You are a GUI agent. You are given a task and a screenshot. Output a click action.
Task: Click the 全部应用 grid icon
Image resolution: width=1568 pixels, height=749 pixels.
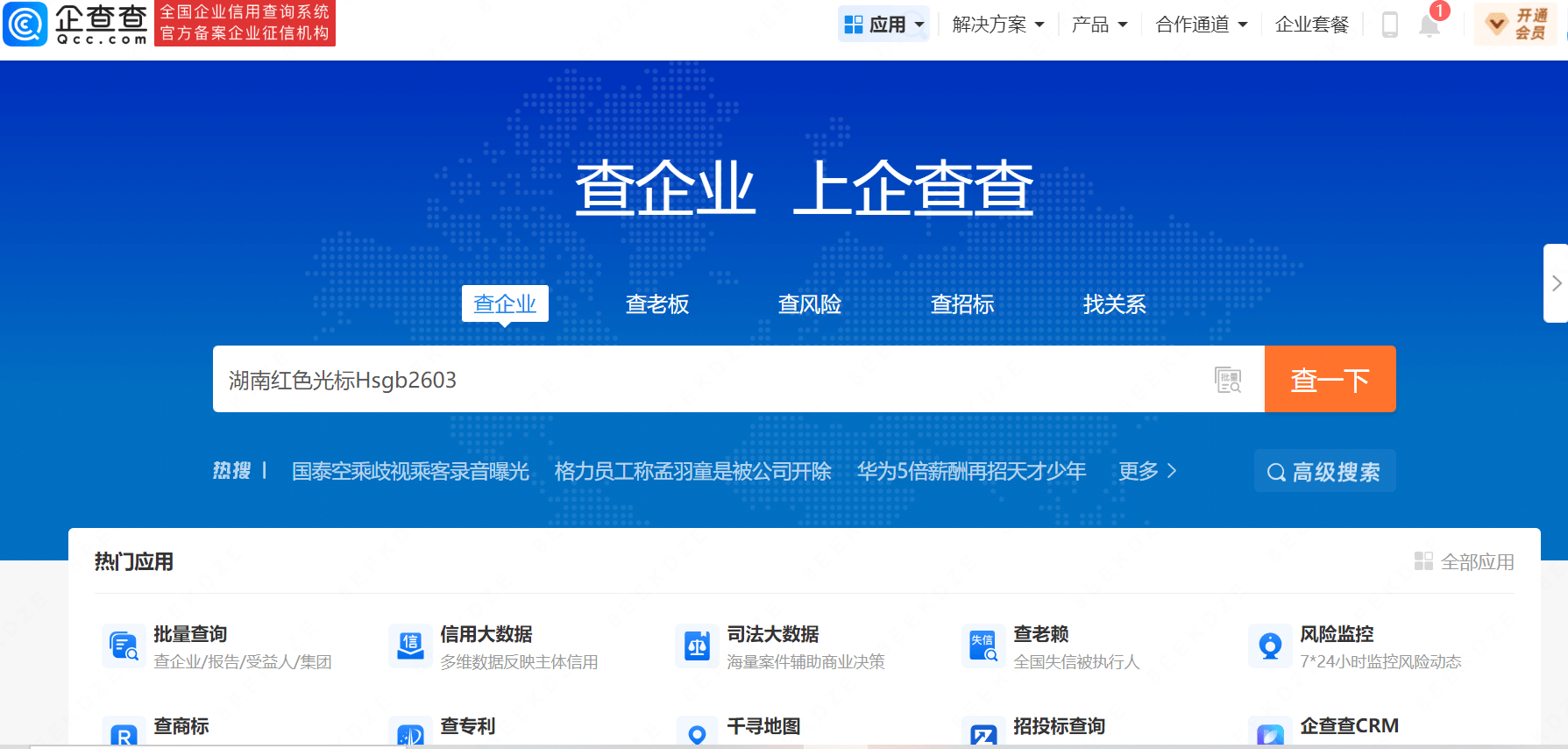coord(1423,561)
